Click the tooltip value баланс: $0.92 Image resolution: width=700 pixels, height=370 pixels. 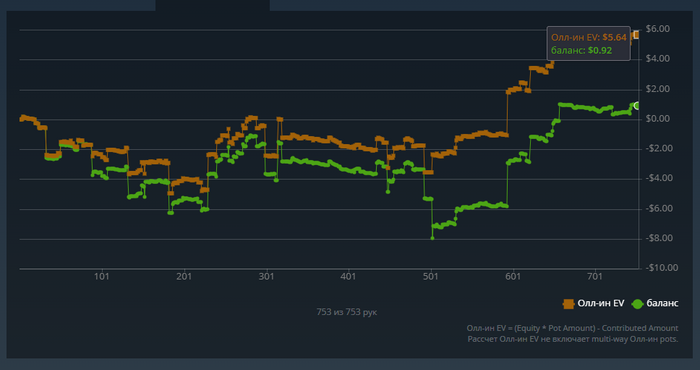582,50
